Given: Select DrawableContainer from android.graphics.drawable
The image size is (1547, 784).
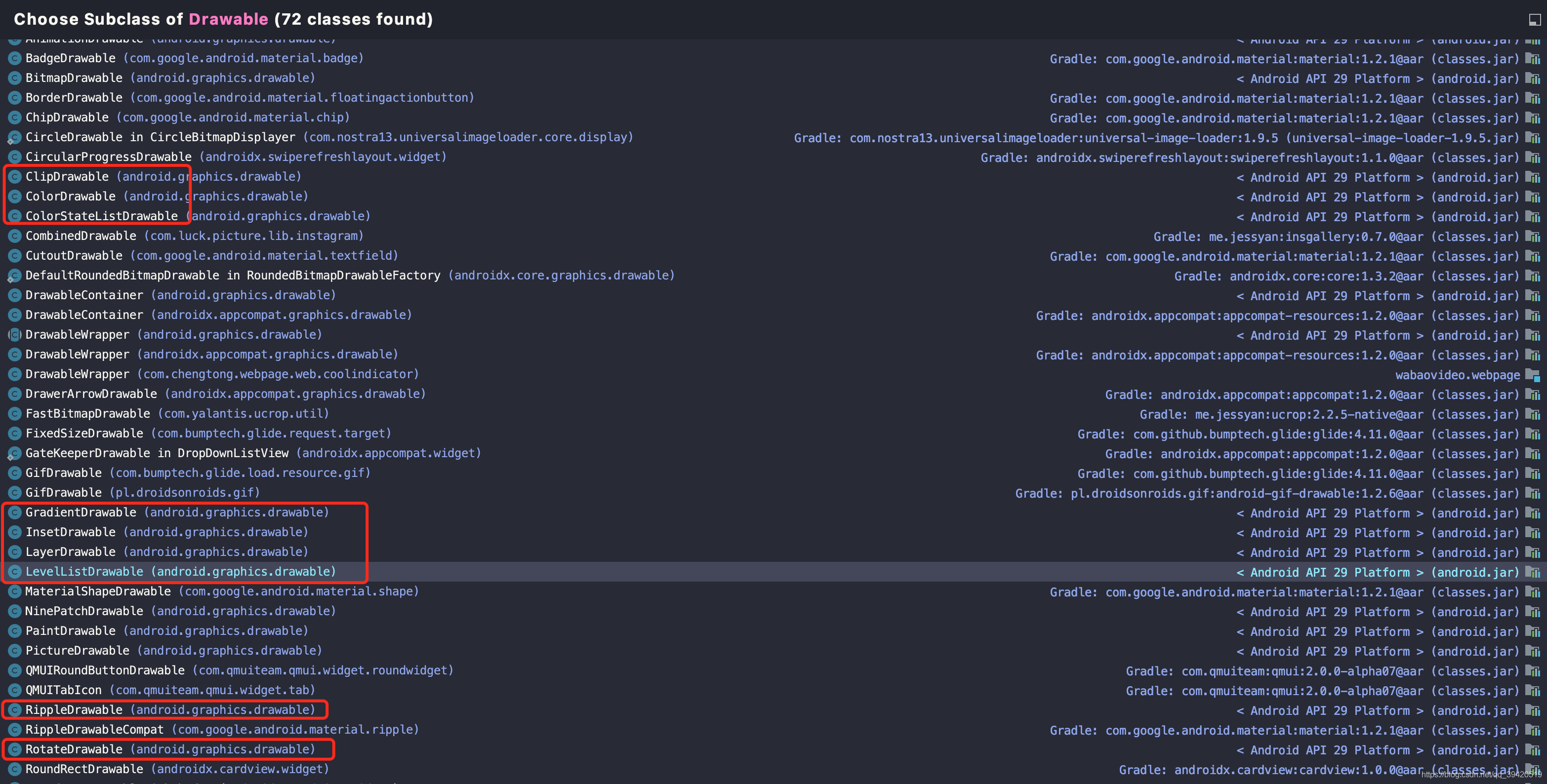Looking at the screenshot, I should coord(773,295).
